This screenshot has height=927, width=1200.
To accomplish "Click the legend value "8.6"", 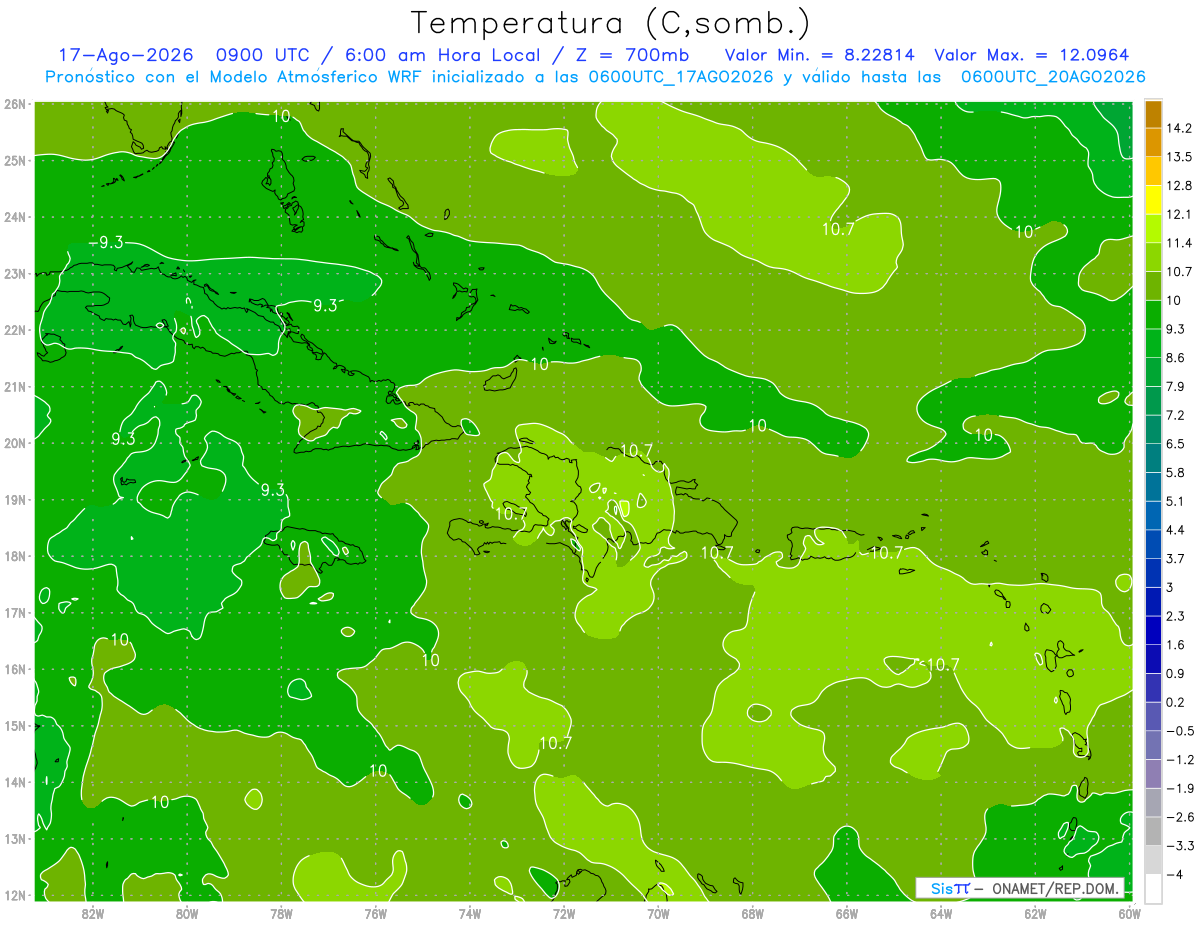I will click(1176, 357).
